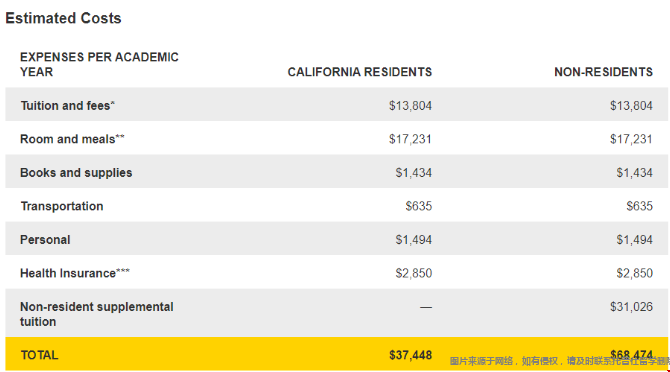670x372 pixels.
Task: Click the non-resident $17,231 room value
Action: coord(631,139)
